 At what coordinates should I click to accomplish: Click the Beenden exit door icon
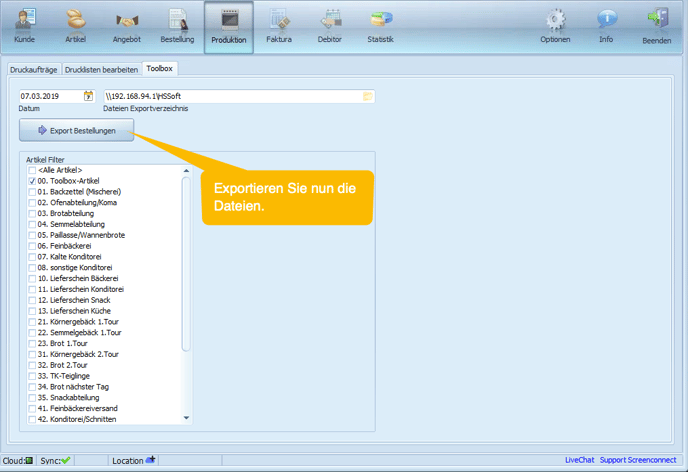click(657, 18)
